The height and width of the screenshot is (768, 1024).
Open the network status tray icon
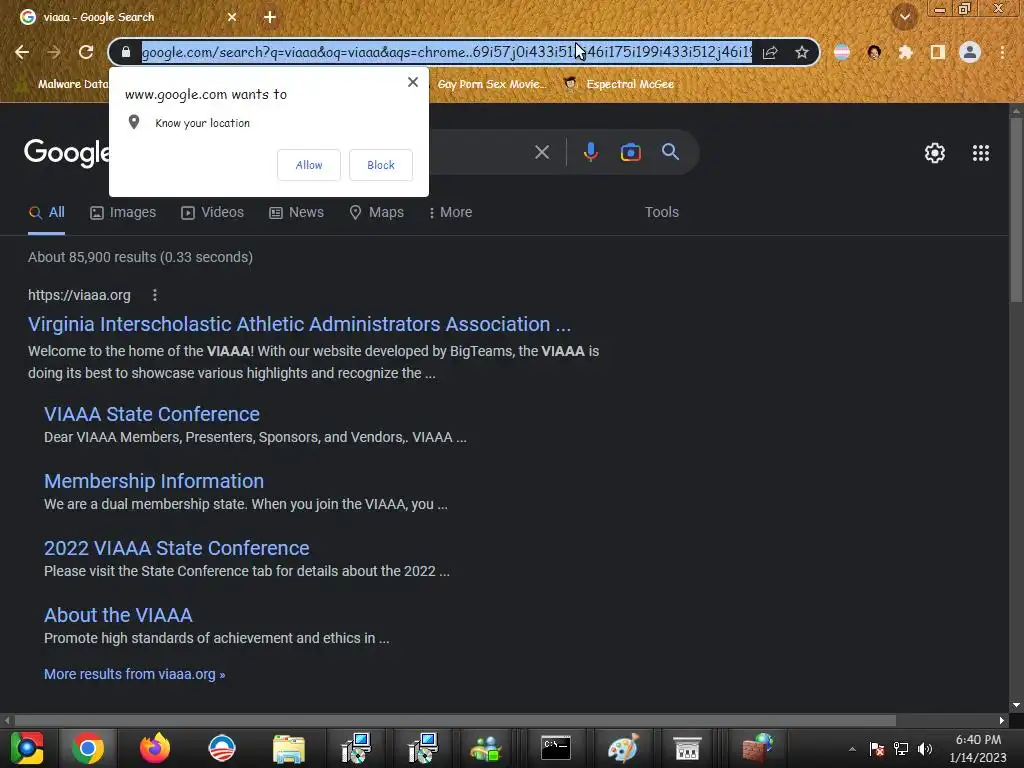901,749
